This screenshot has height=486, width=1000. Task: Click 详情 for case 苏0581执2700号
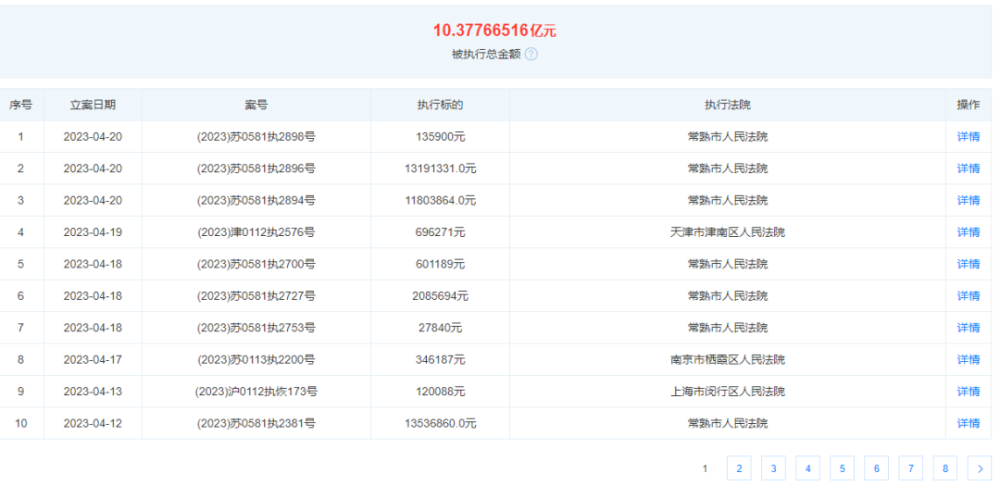point(968,264)
